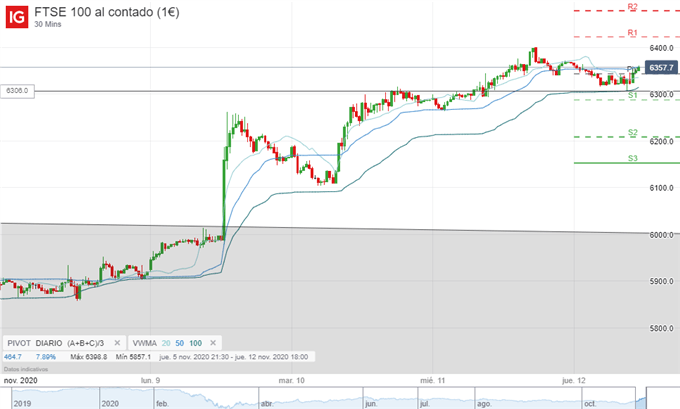This screenshot has height=409, width=680.
Task: Click the mar. 10 date label
Action: pos(291,380)
